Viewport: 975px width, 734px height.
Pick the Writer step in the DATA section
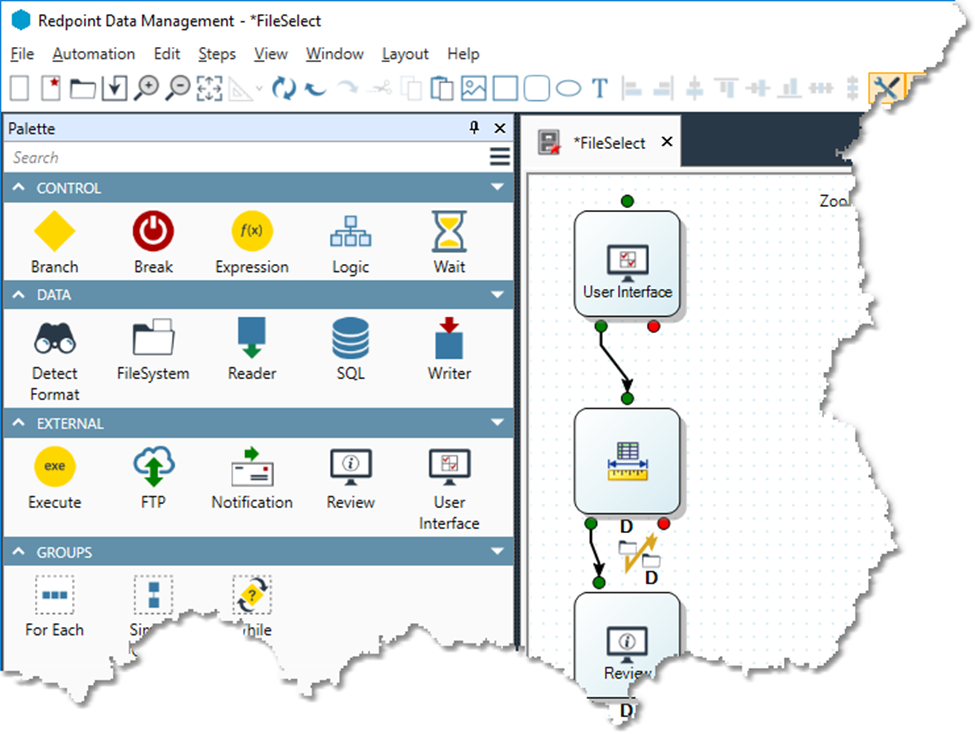tap(449, 339)
